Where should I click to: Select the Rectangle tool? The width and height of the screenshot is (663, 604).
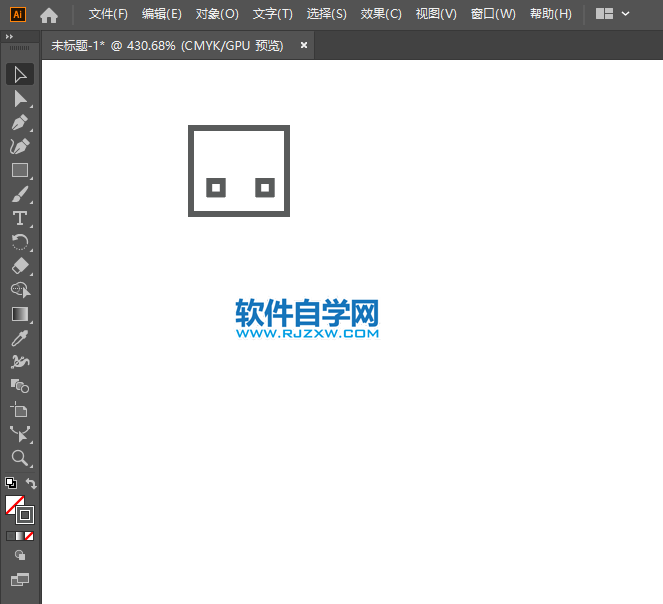tap(20, 170)
